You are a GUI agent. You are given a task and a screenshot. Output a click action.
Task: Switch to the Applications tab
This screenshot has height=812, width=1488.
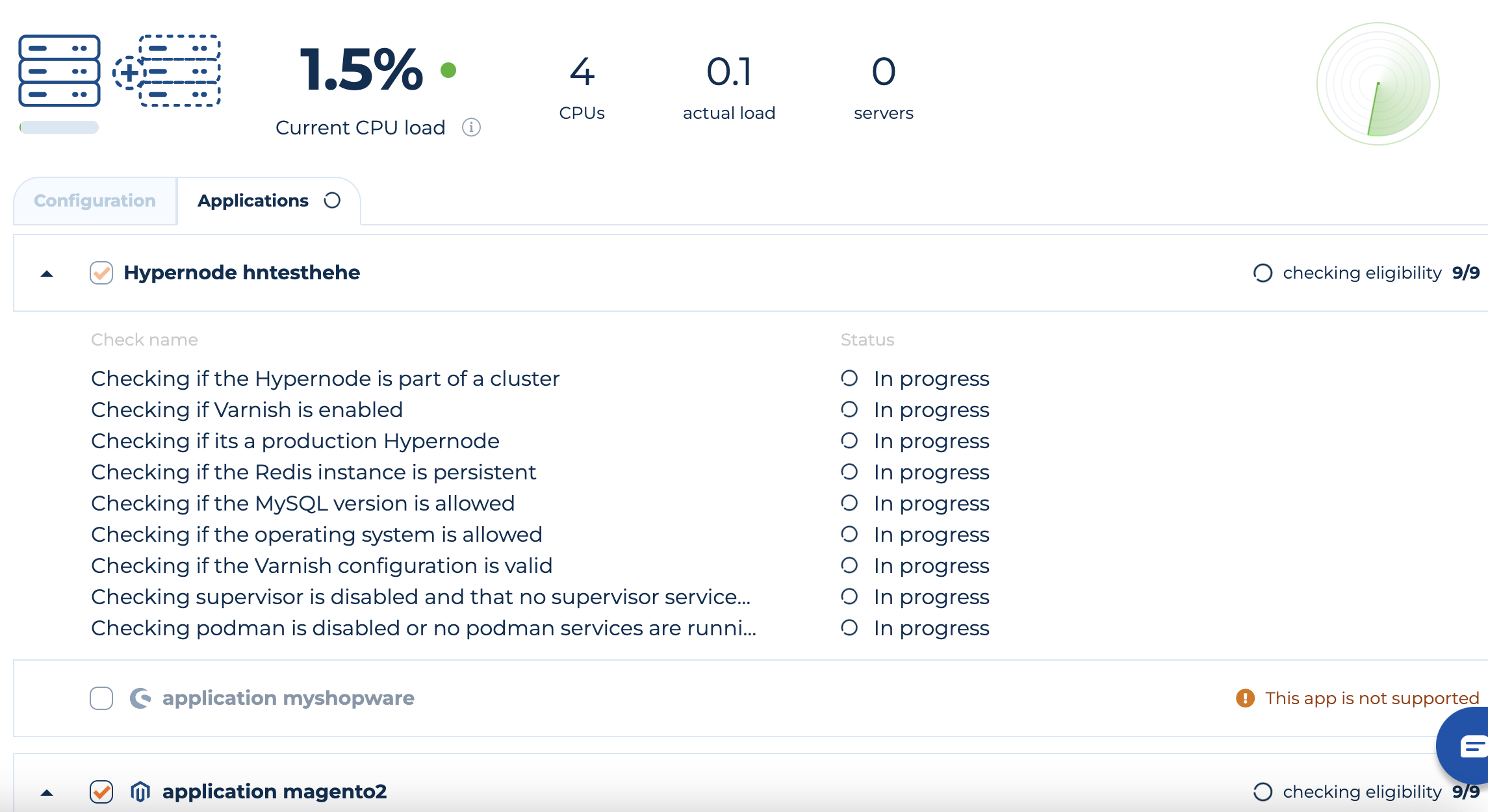266,201
